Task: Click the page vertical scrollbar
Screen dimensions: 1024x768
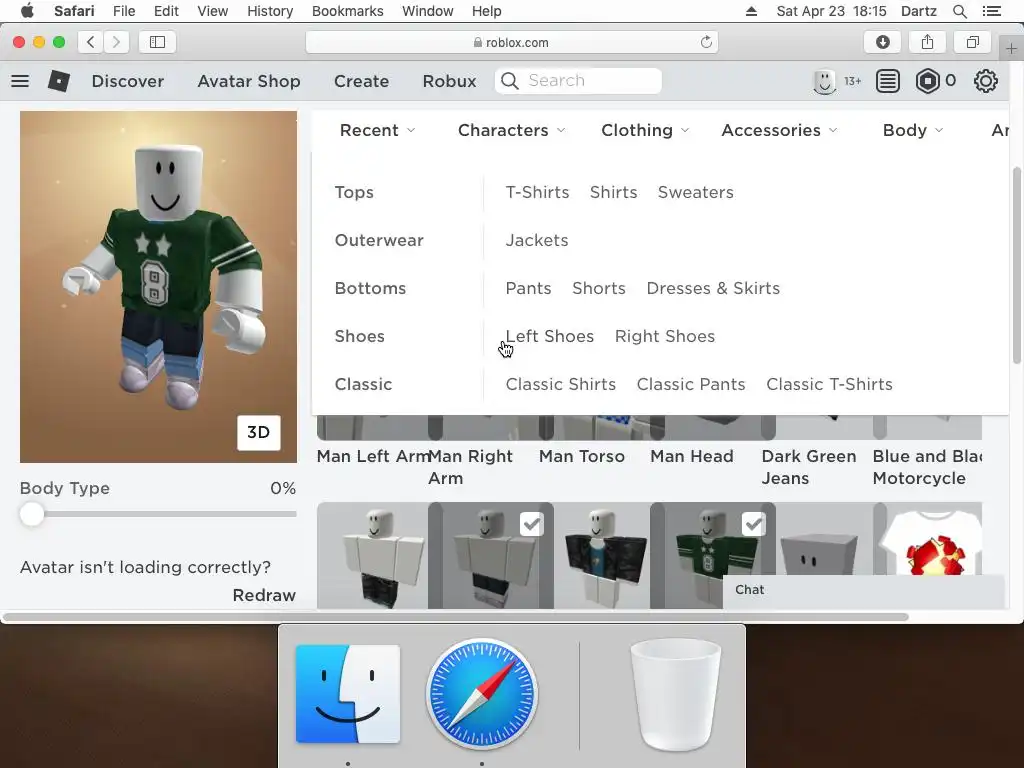Action: point(1016,265)
